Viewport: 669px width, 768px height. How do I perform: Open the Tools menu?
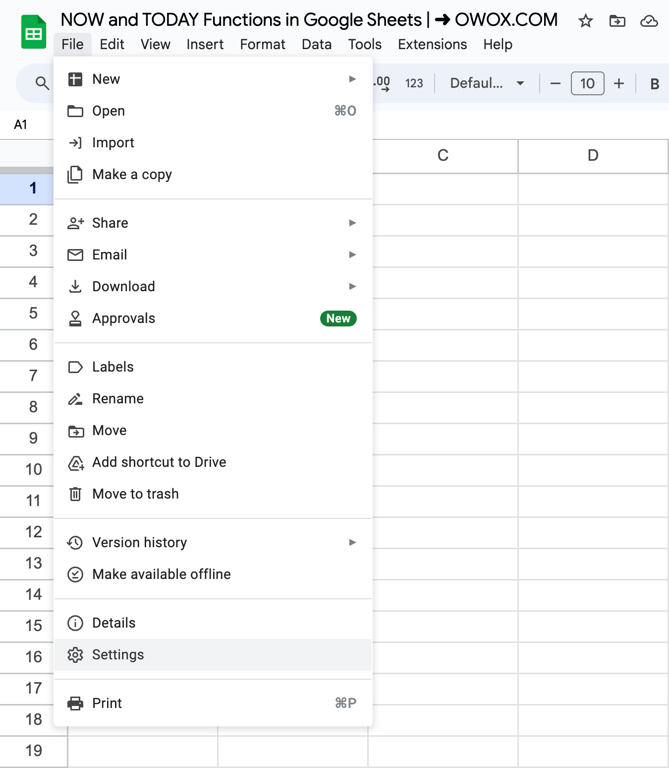coord(365,44)
